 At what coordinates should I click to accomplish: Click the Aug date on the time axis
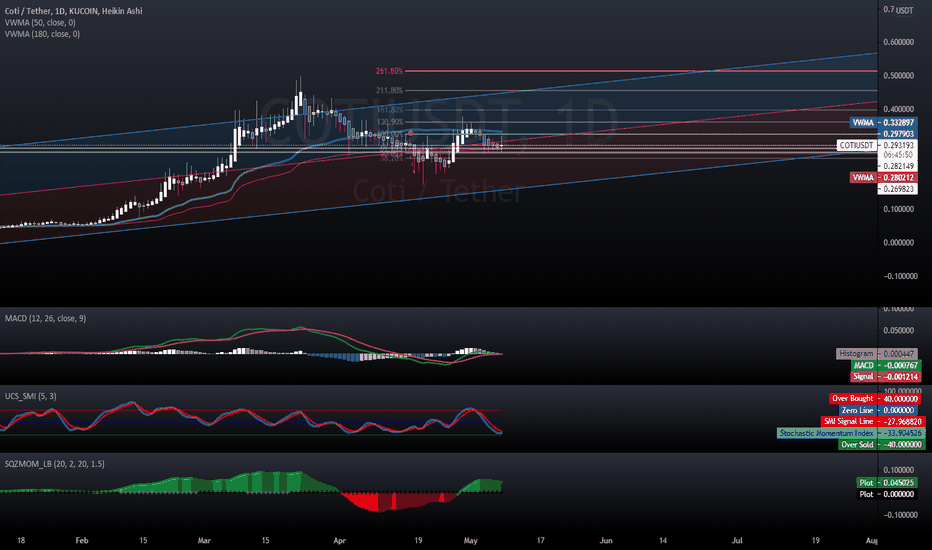click(x=871, y=540)
